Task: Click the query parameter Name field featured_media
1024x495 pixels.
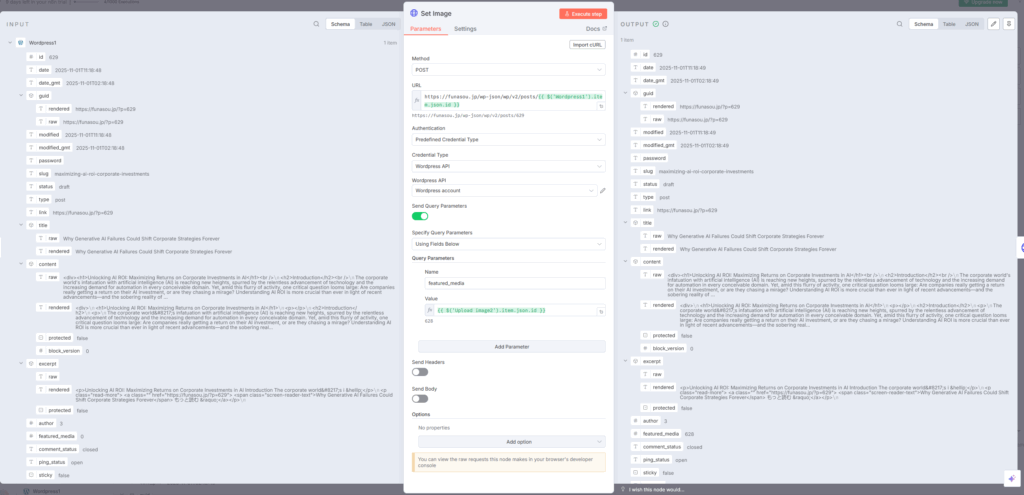Action: click(514, 283)
